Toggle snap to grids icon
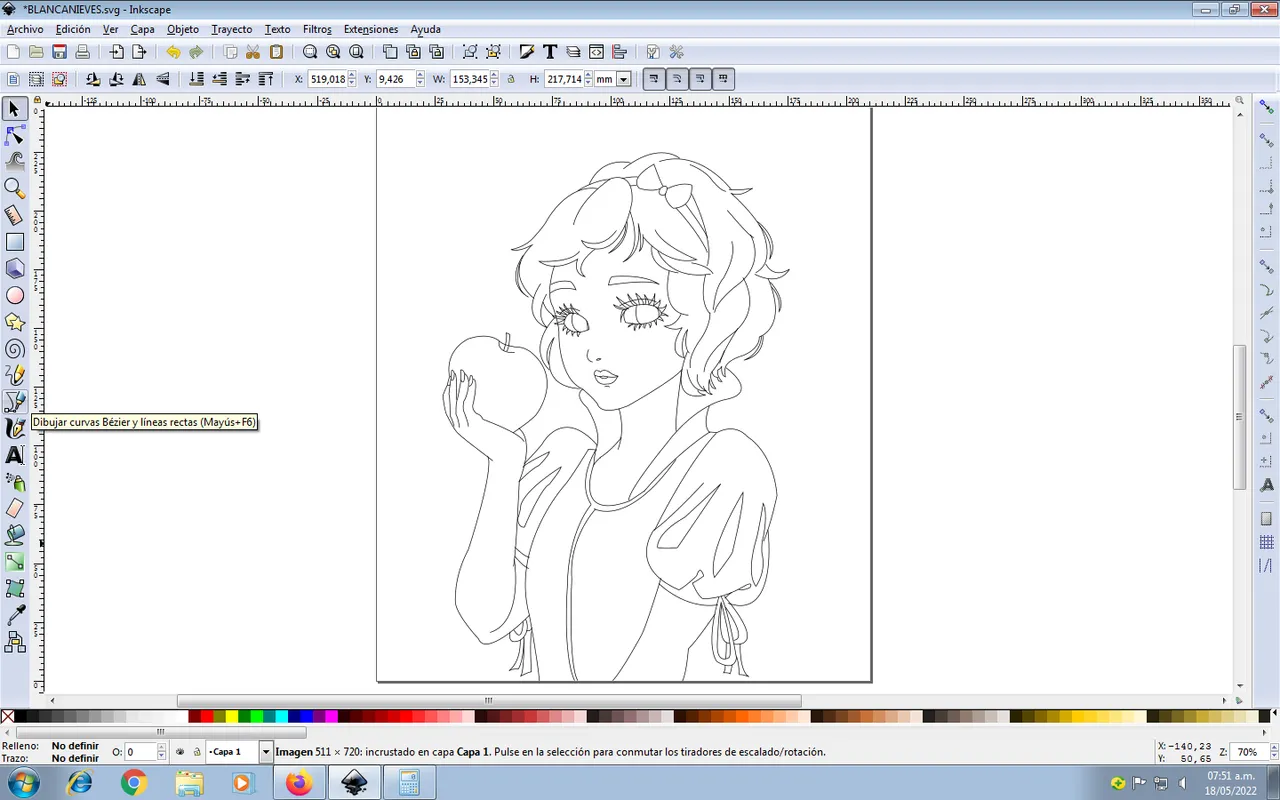The height and width of the screenshot is (800, 1280). point(1267,542)
